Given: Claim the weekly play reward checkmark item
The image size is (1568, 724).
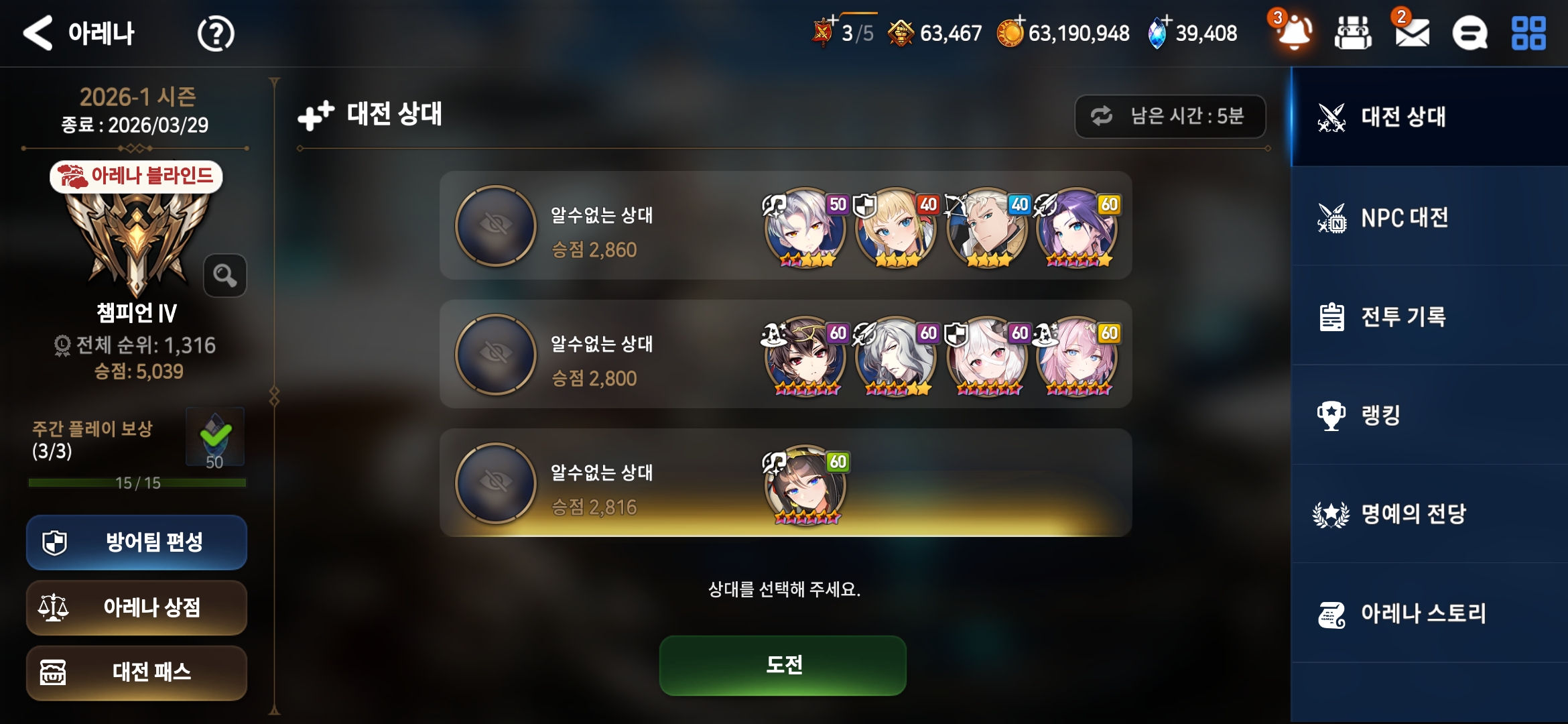Looking at the screenshot, I should click(215, 437).
